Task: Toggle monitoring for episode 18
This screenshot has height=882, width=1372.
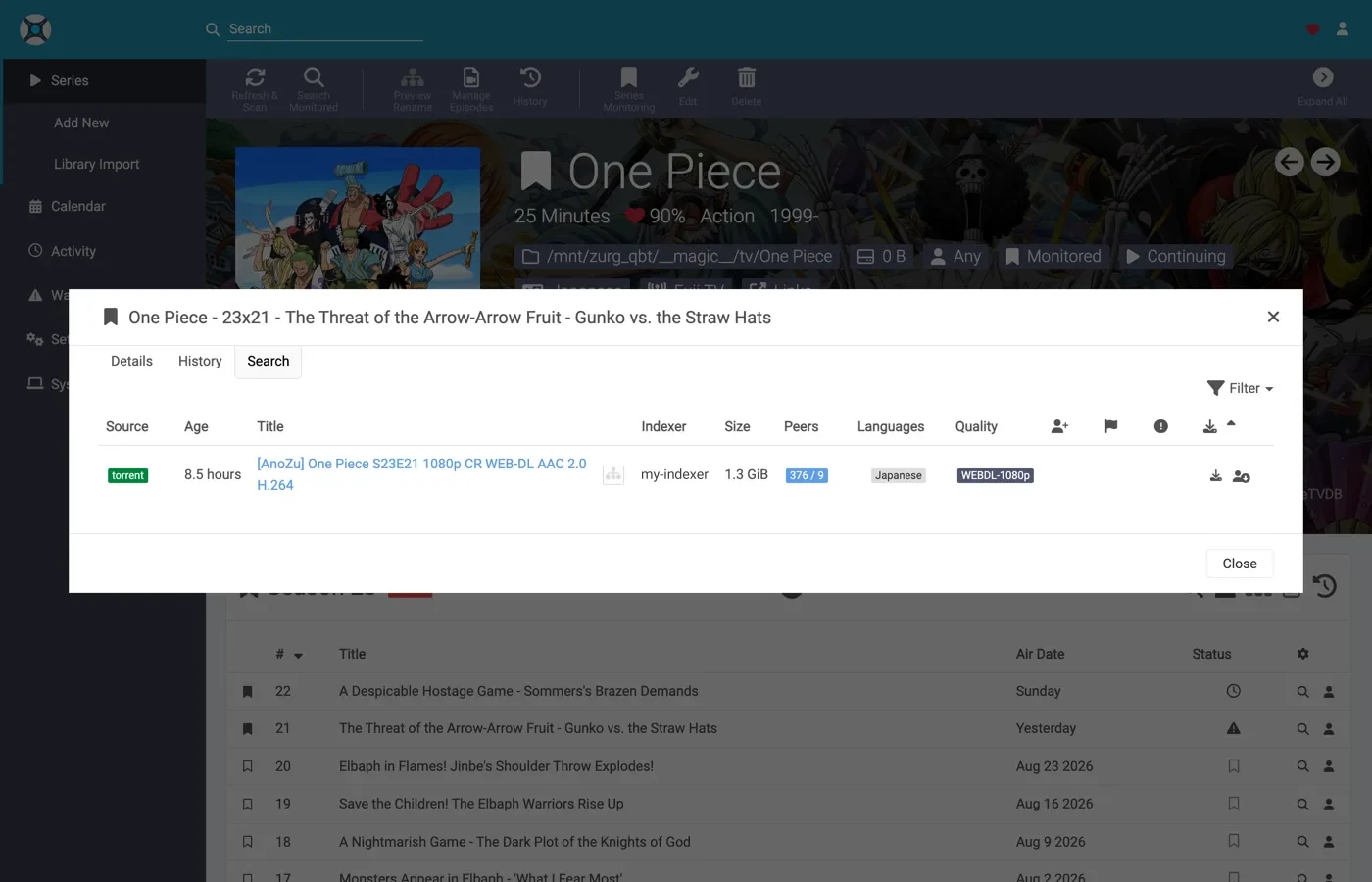Action: (247, 842)
